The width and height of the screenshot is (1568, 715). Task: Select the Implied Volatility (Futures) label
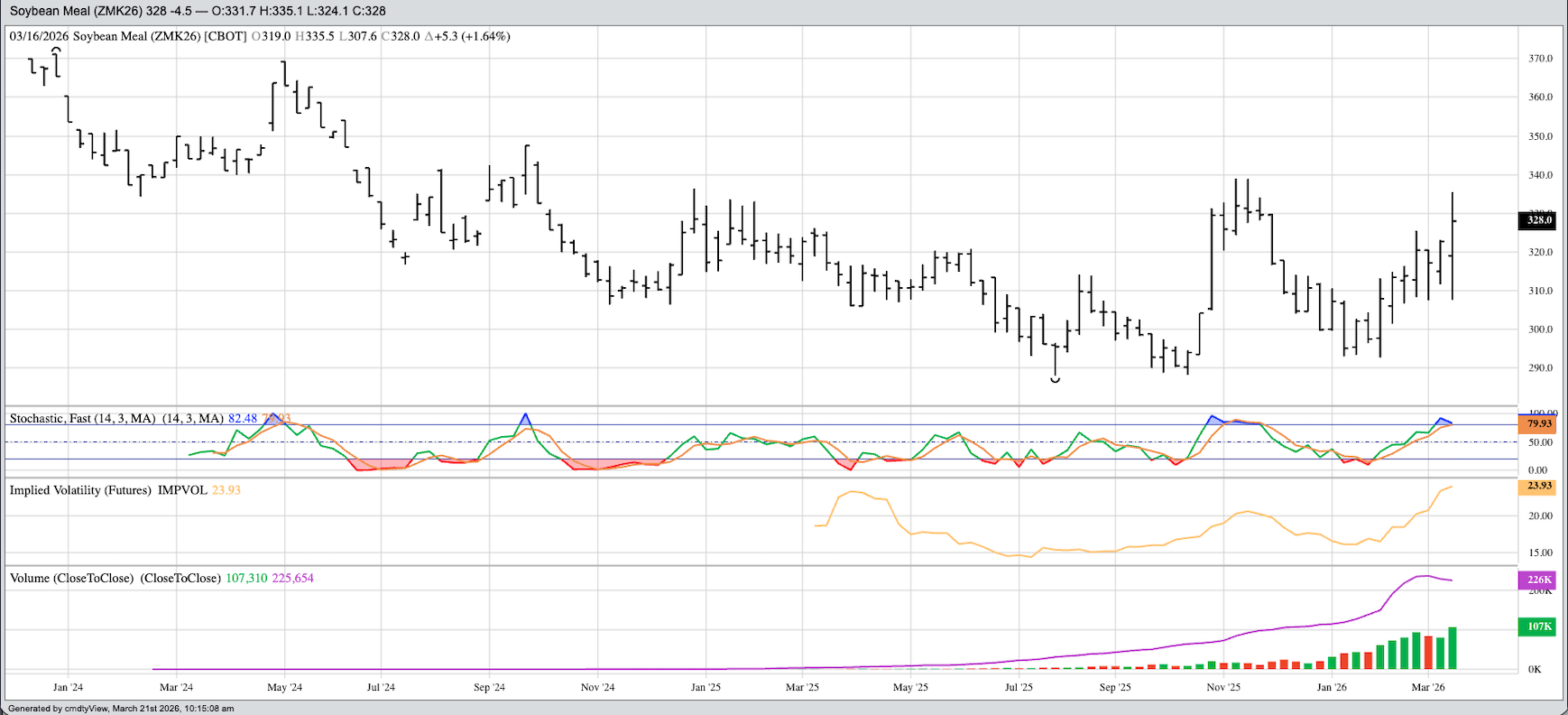pyautogui.click(x=80, y=490)
